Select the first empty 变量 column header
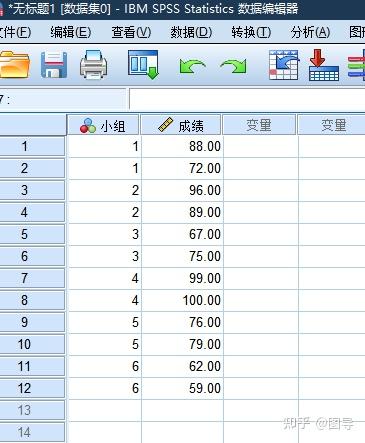The width and height of the screenshot is (365, 443). click(259, 125)
